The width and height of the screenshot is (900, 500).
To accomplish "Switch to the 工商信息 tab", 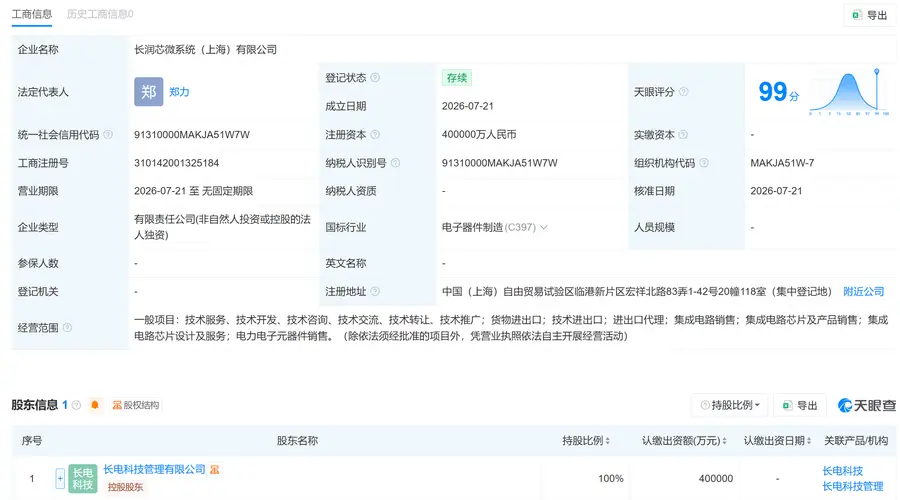I will tap(32, 14).
